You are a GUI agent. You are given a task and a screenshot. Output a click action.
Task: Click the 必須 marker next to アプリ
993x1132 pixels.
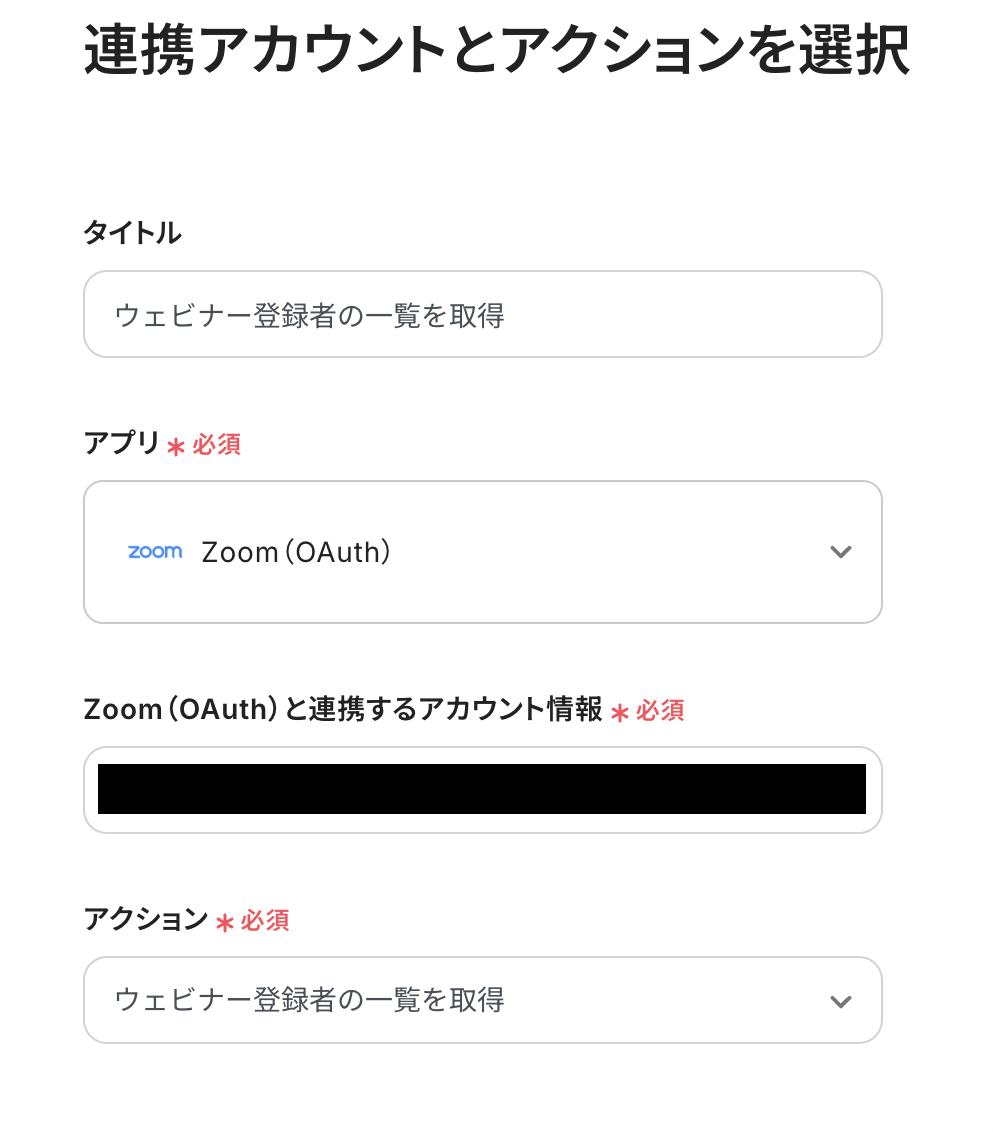coord(217,444)
